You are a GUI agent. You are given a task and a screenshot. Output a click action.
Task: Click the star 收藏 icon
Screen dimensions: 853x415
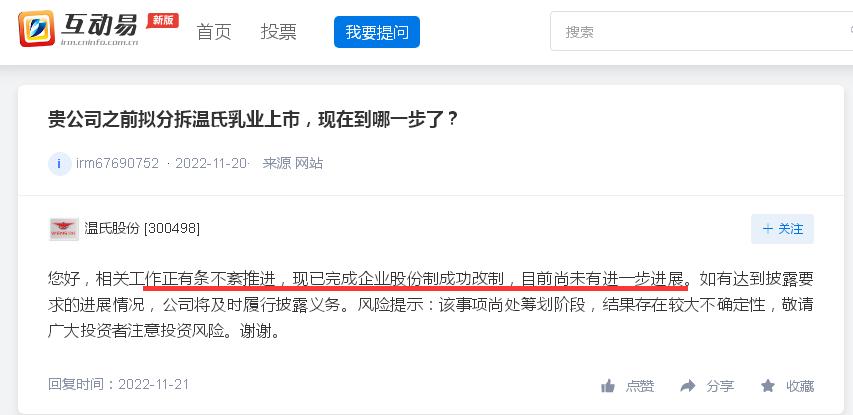pos(768,386)
